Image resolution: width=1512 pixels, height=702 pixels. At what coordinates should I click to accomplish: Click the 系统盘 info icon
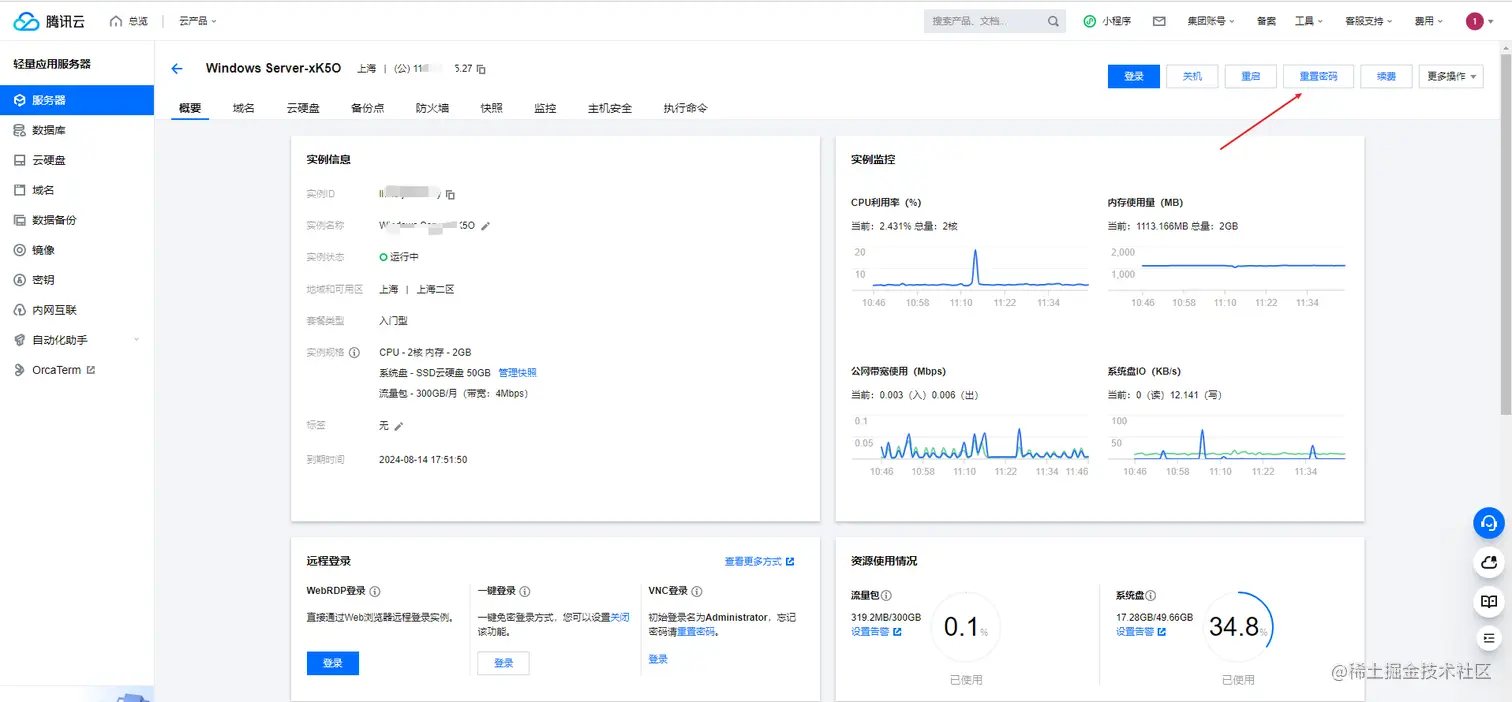point(1151,596)
